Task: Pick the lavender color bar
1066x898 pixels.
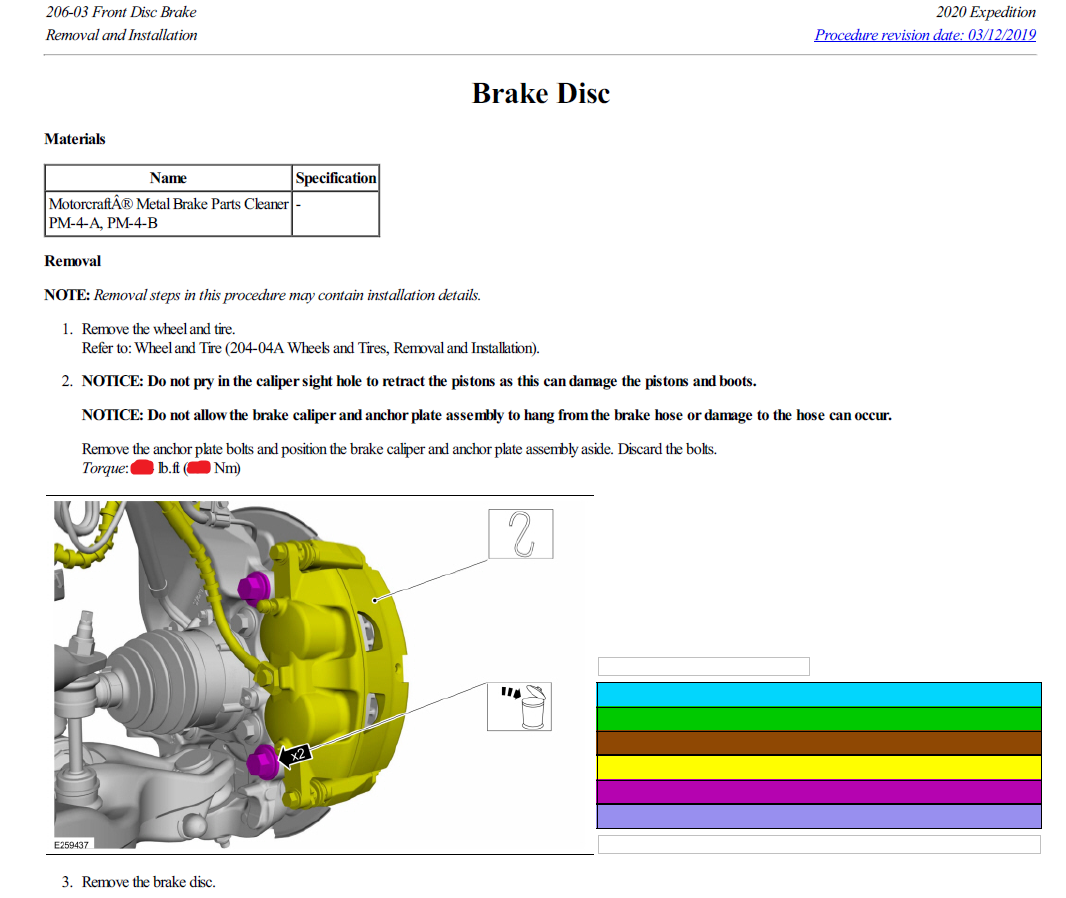Action: [818, 816]
